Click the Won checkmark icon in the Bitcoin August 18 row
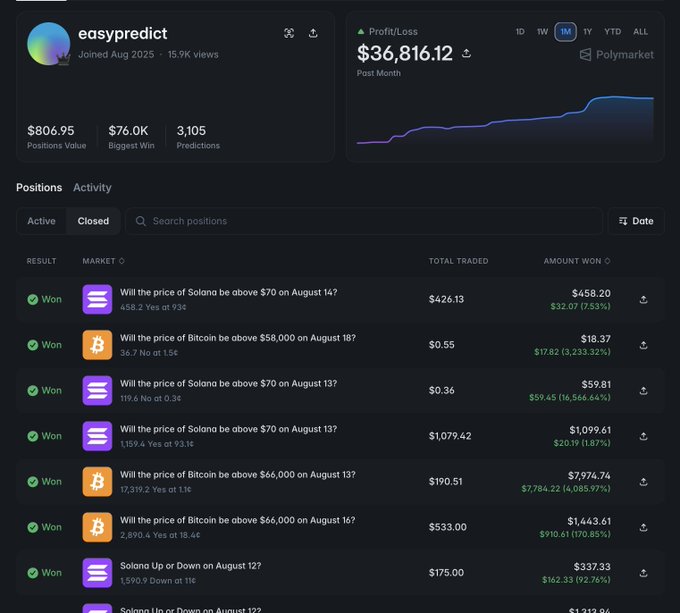The height and width of the screenshot is (613, 680). (x=33, y=345)
